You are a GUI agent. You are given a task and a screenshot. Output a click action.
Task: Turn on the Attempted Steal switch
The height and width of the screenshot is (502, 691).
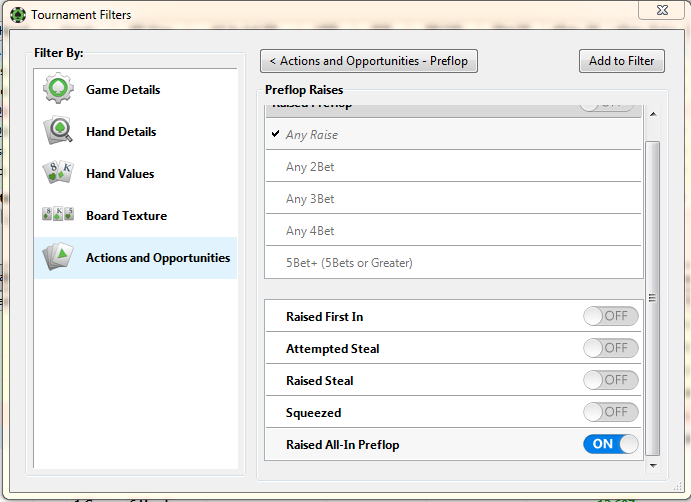(x=610, y=348)
